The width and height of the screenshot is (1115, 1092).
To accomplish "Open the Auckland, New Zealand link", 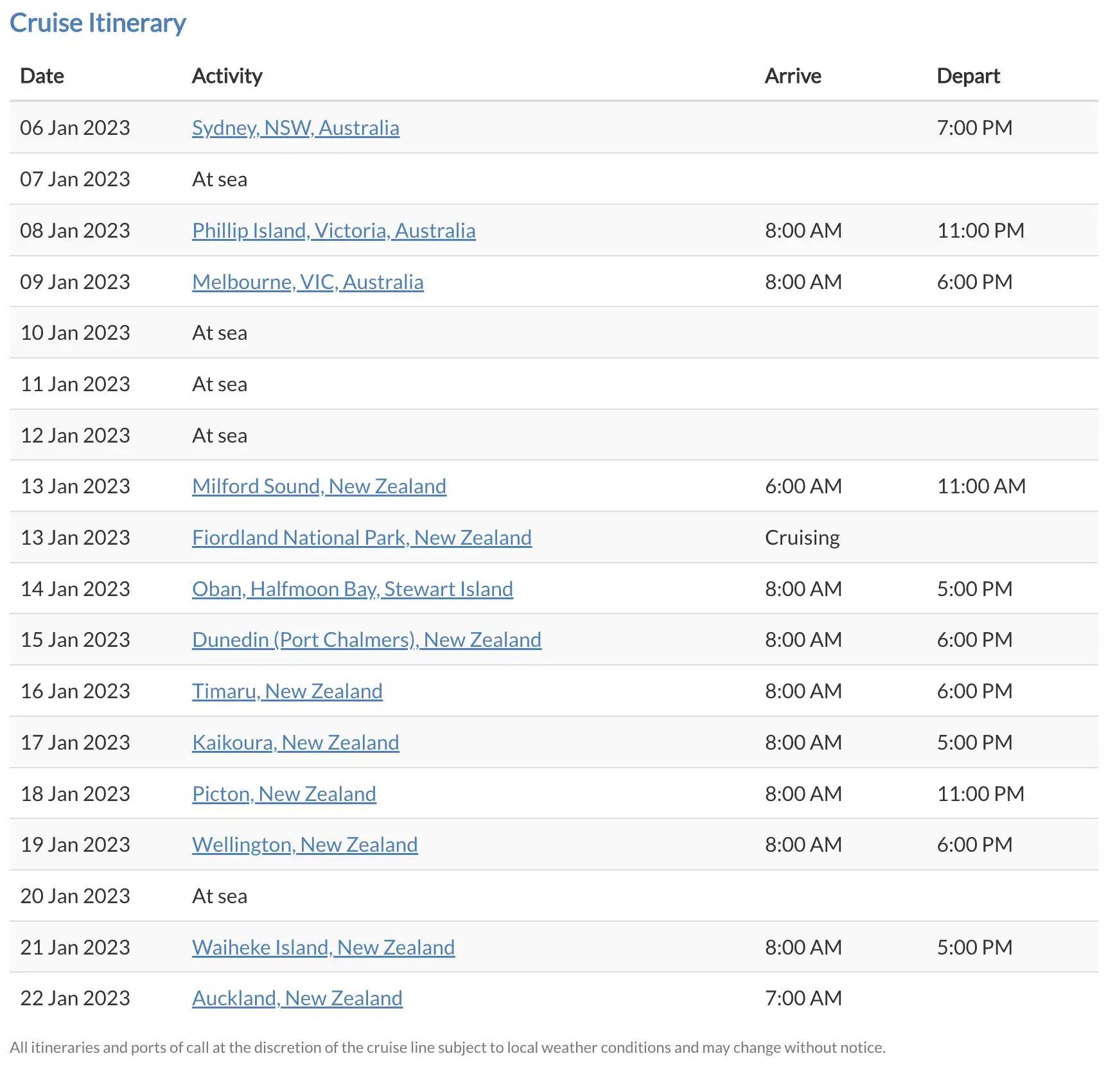I will 297,998.
